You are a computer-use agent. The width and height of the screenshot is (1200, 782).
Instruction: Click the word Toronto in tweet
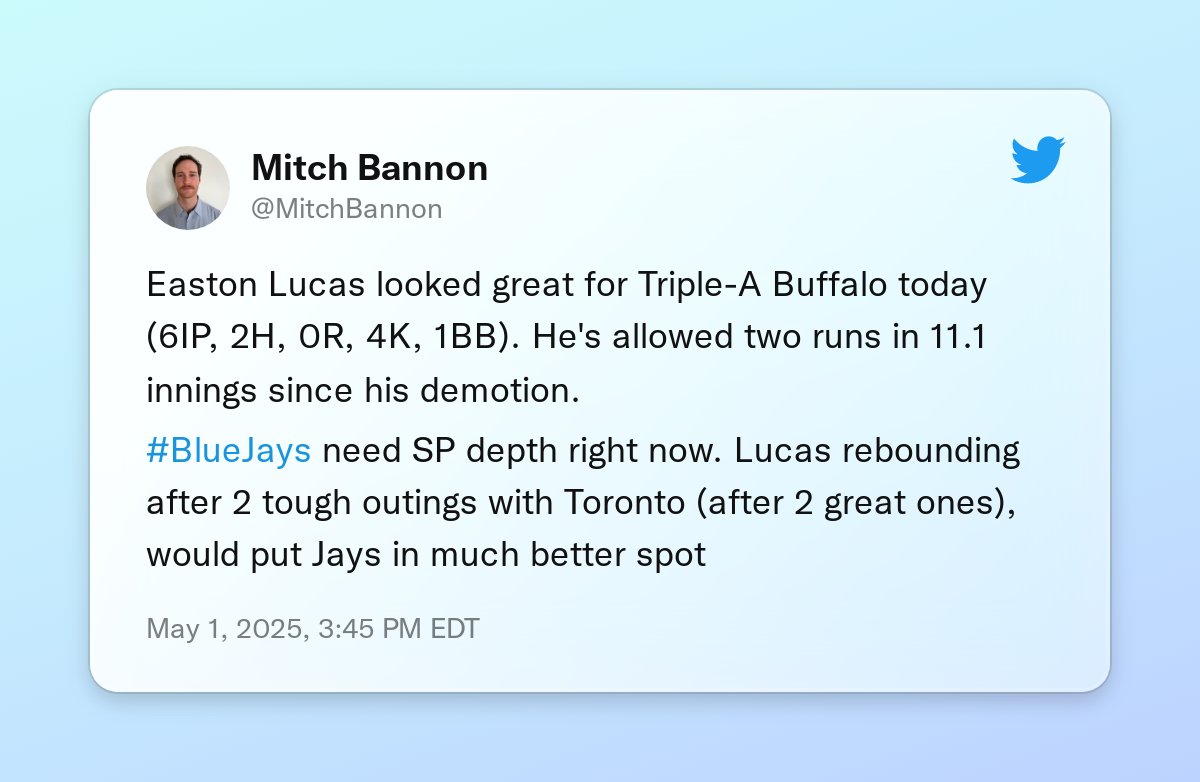tap(601, 503)
